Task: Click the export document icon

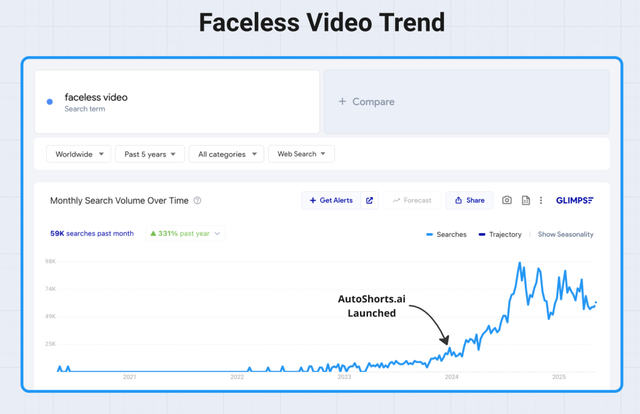Action: pos(526,200)
